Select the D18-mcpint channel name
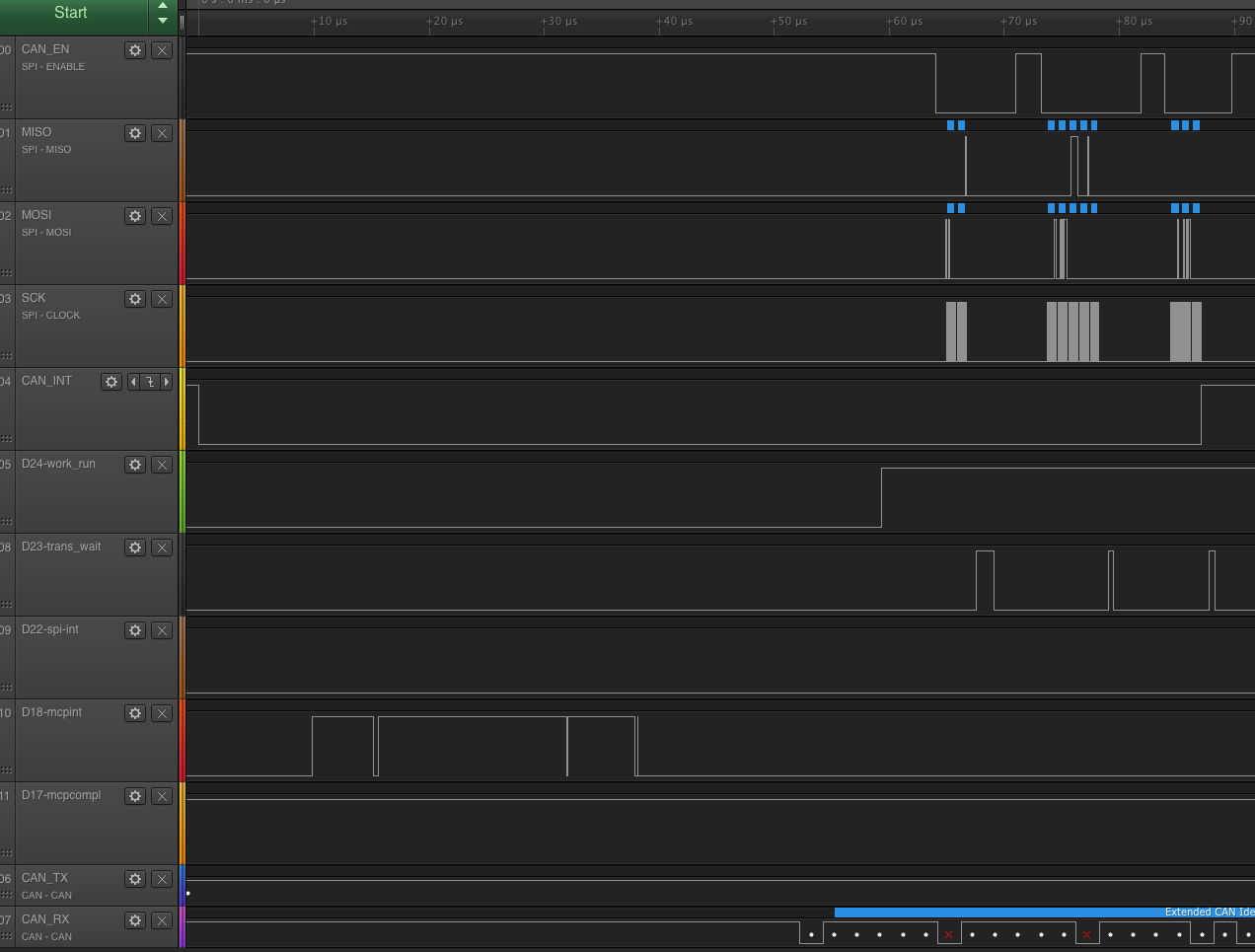The width and height of the screenshot is (1255, 952). (x=51, y=712)
